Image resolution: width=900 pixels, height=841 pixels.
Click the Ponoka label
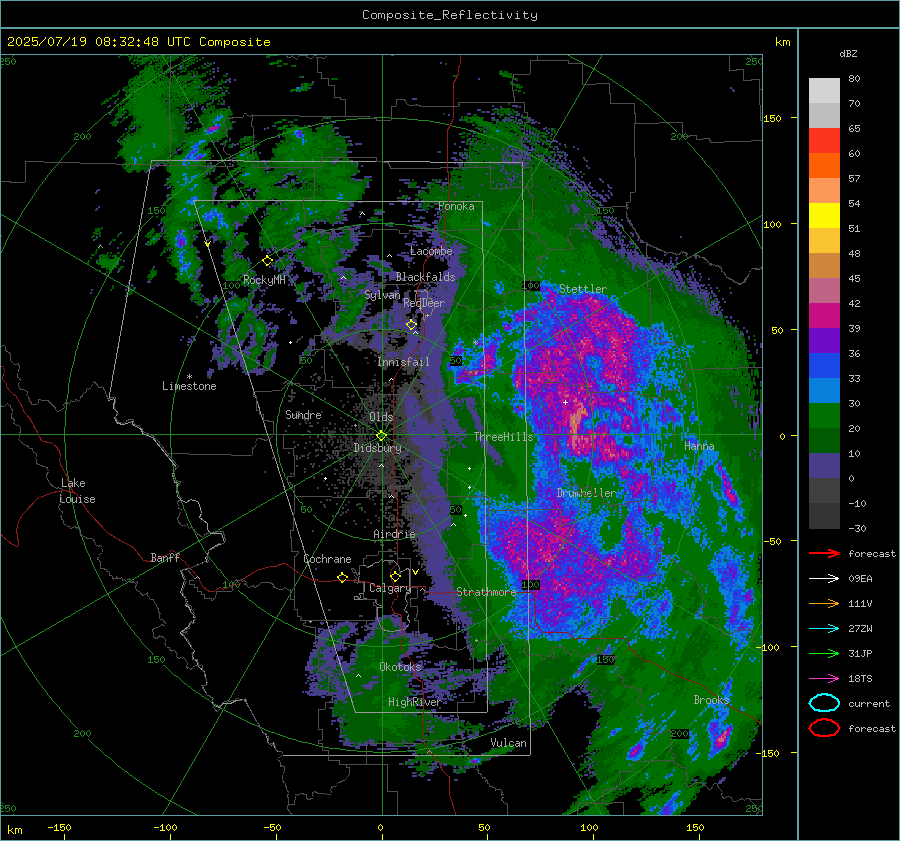(x=456, y=206)
